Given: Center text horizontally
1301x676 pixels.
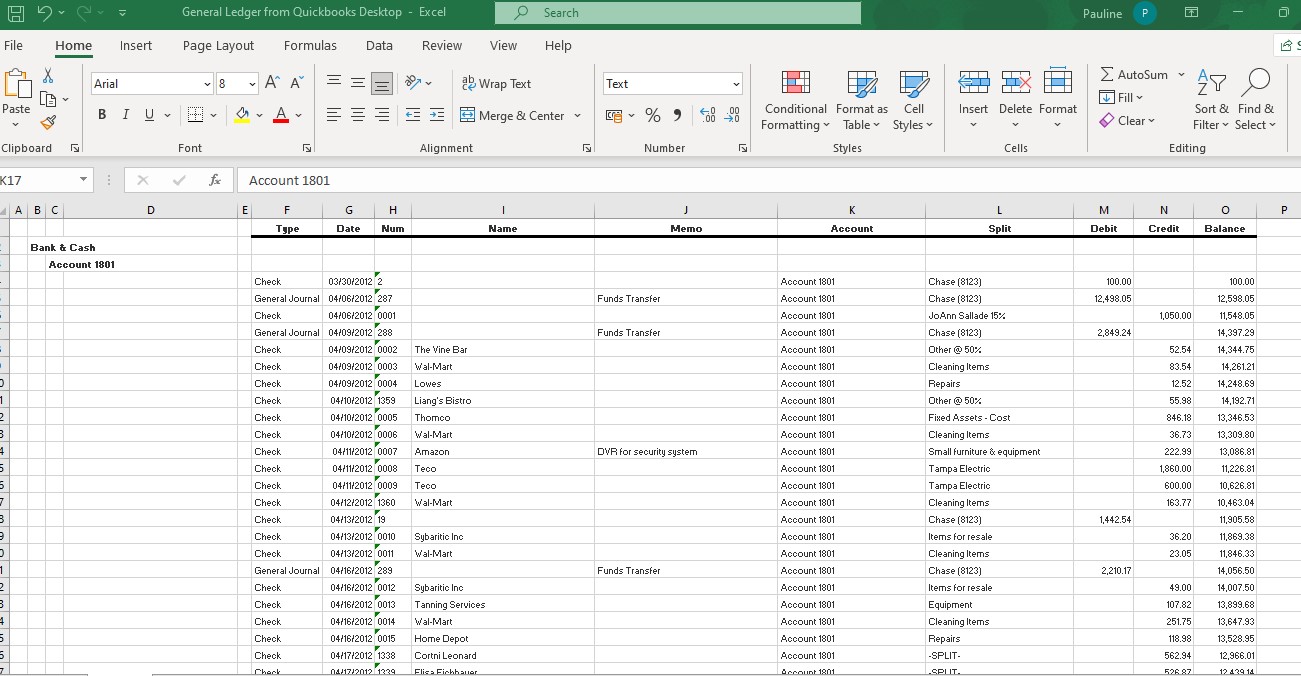Looking at the screenshot, I should [x=358, y=115].
